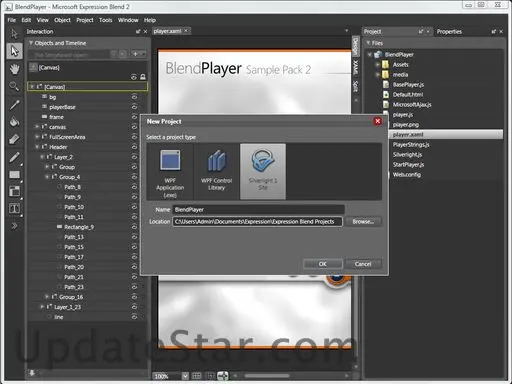Select the Pen tool
The image size is (512, 384).
pos(14,157)
